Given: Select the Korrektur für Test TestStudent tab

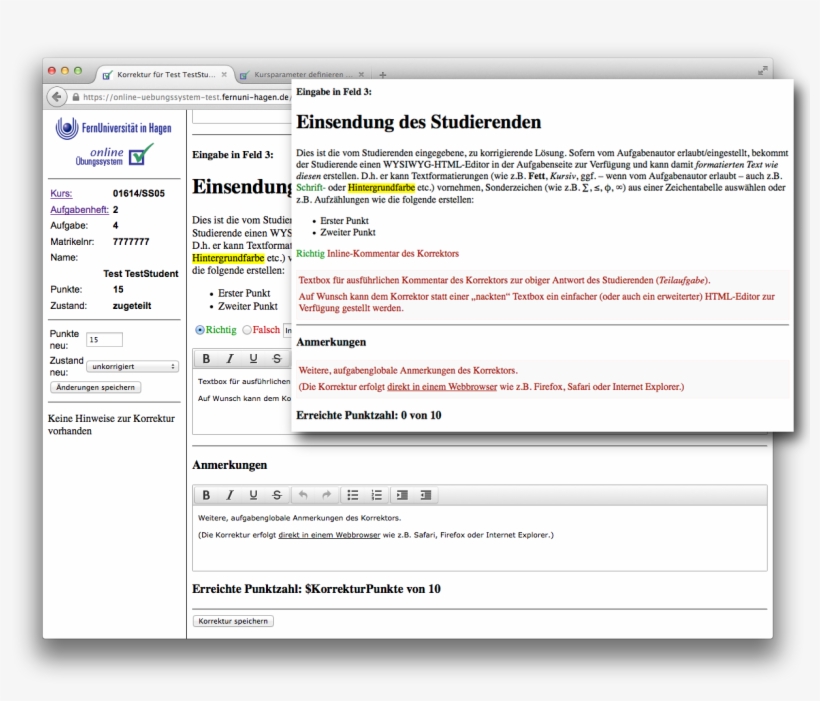Looking at the screenshot, I should tap(164, 75).
